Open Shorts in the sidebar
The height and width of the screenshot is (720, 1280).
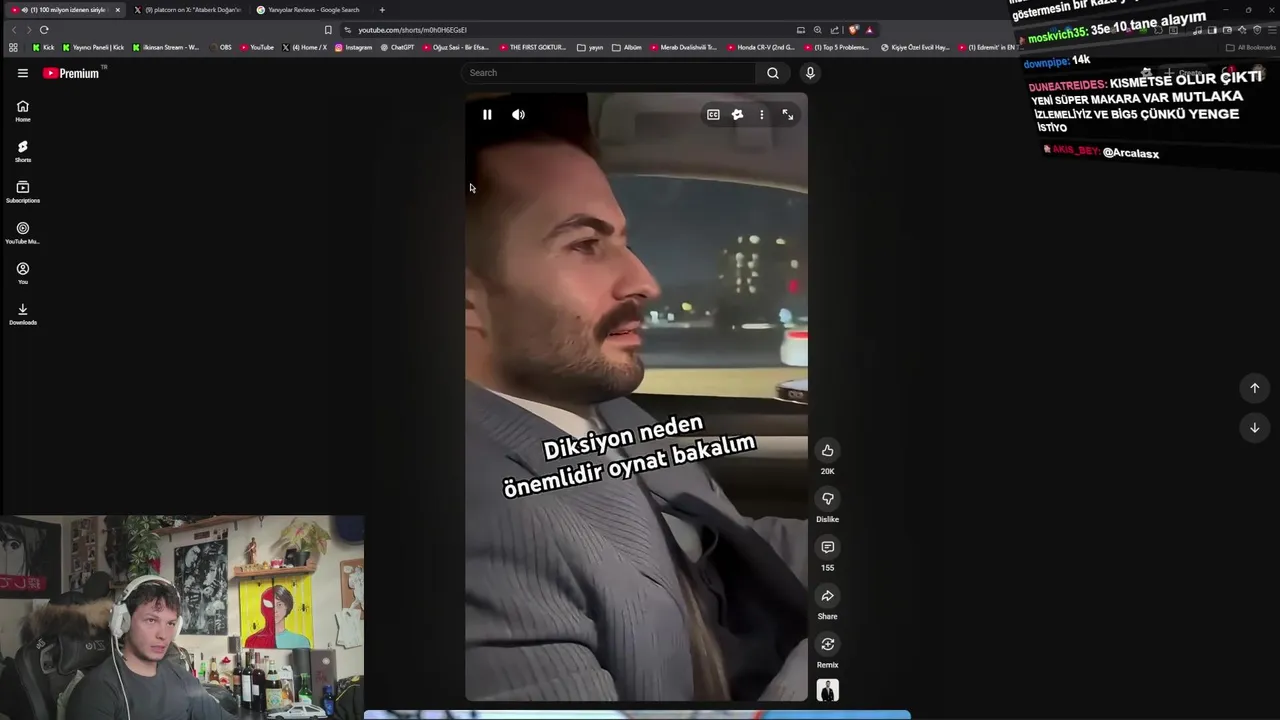(22, 151)
